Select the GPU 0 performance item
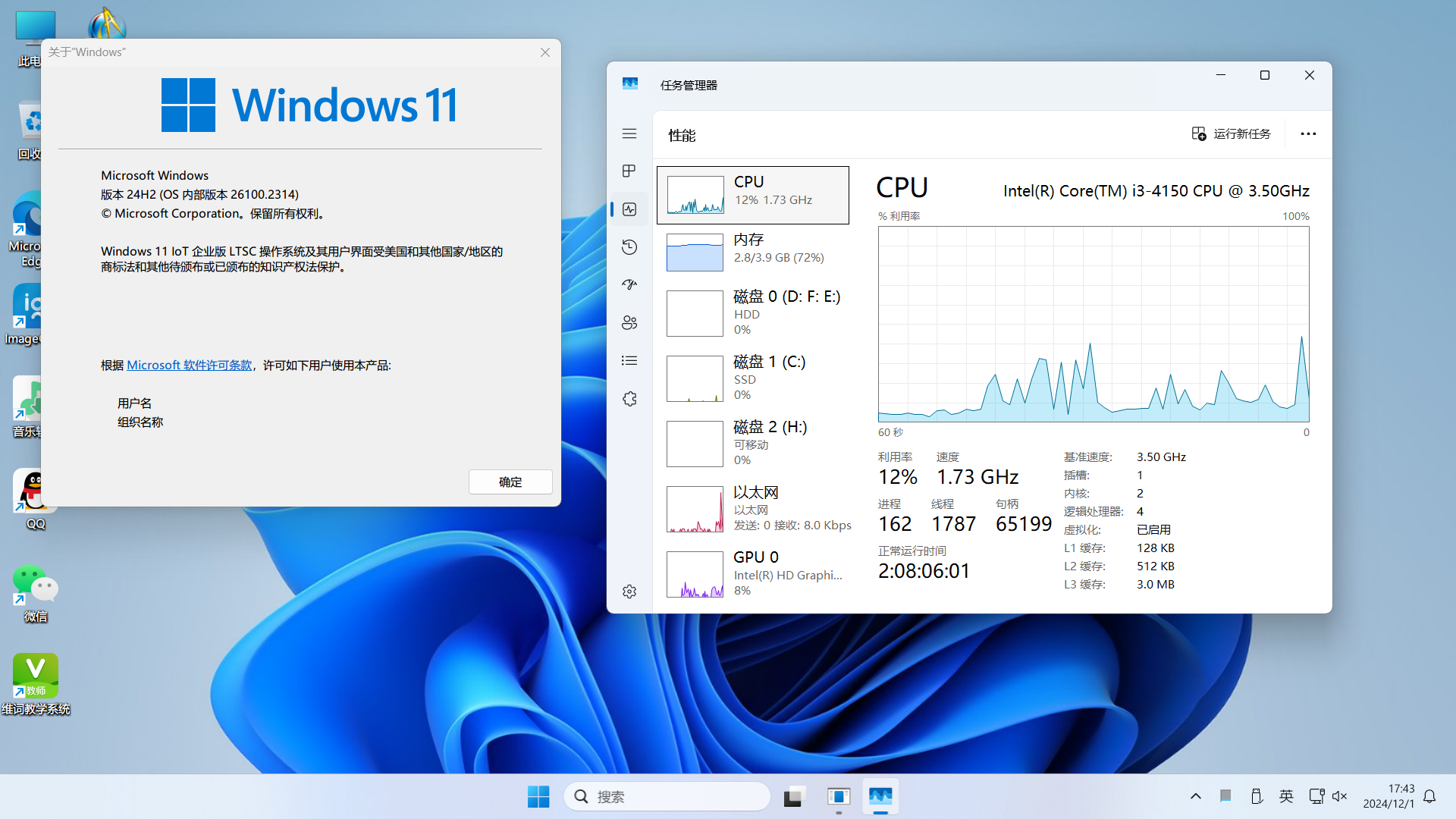Screen dimensions: 1456x819 [x=752, y=573]
